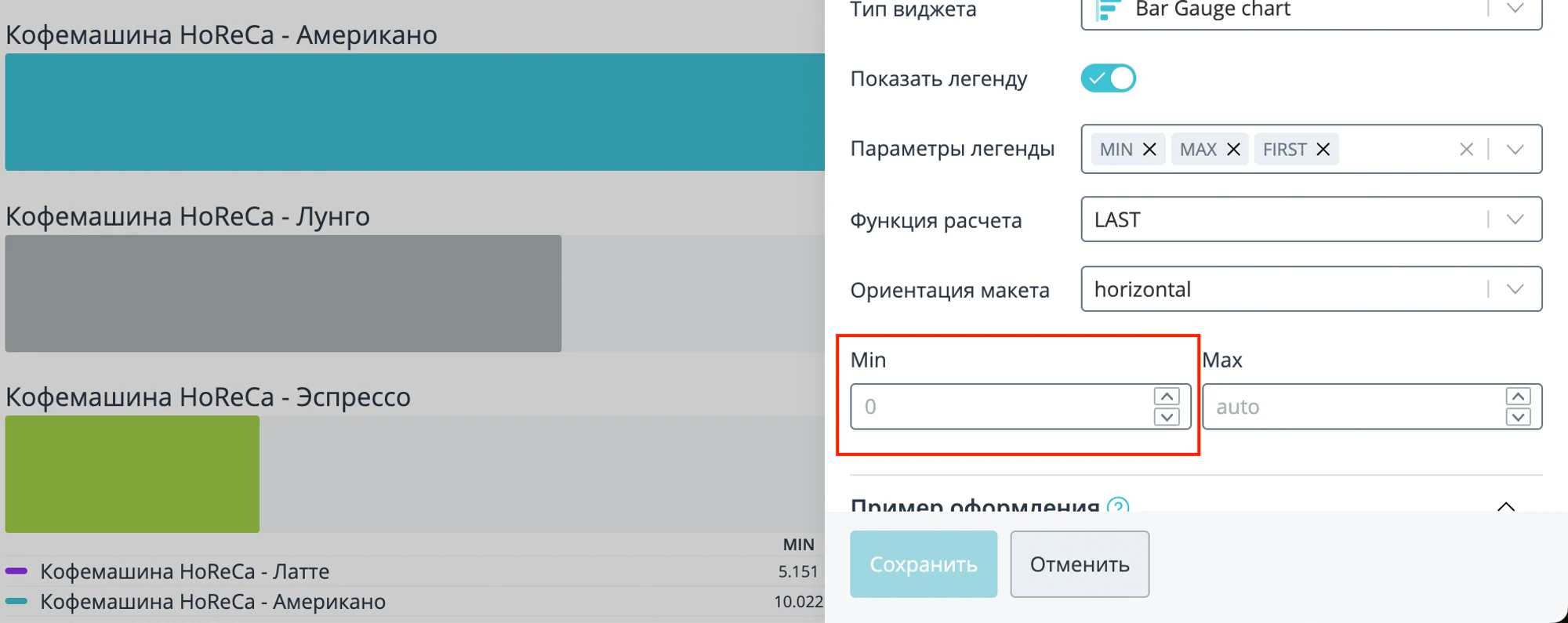This screenshot has width=1568, height=623.
Task: Toggle the Показать легенду switch
Action: (x=1108, y=78)
